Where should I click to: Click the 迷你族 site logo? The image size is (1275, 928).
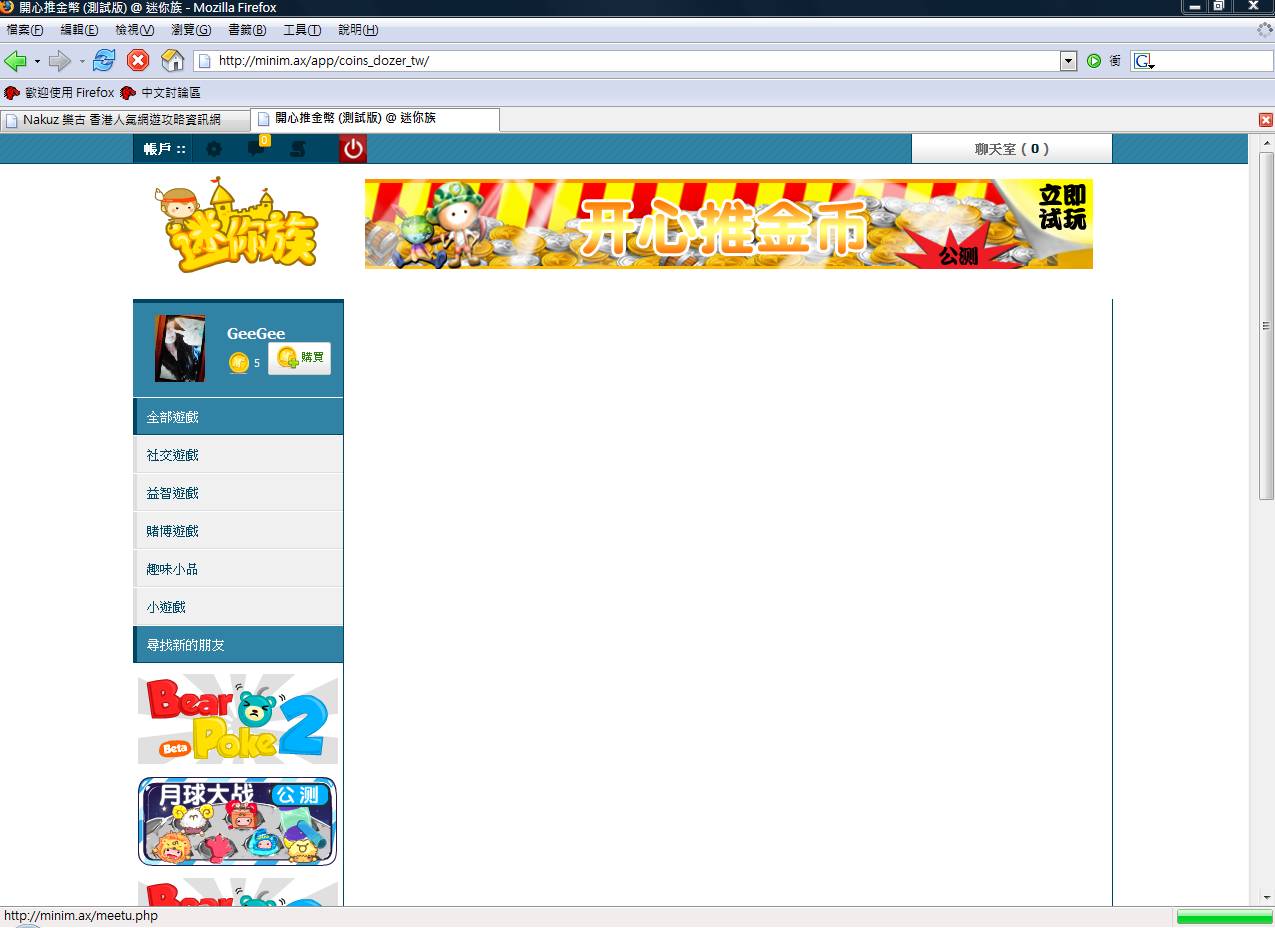pyautogui.click(x=235, y=225)
